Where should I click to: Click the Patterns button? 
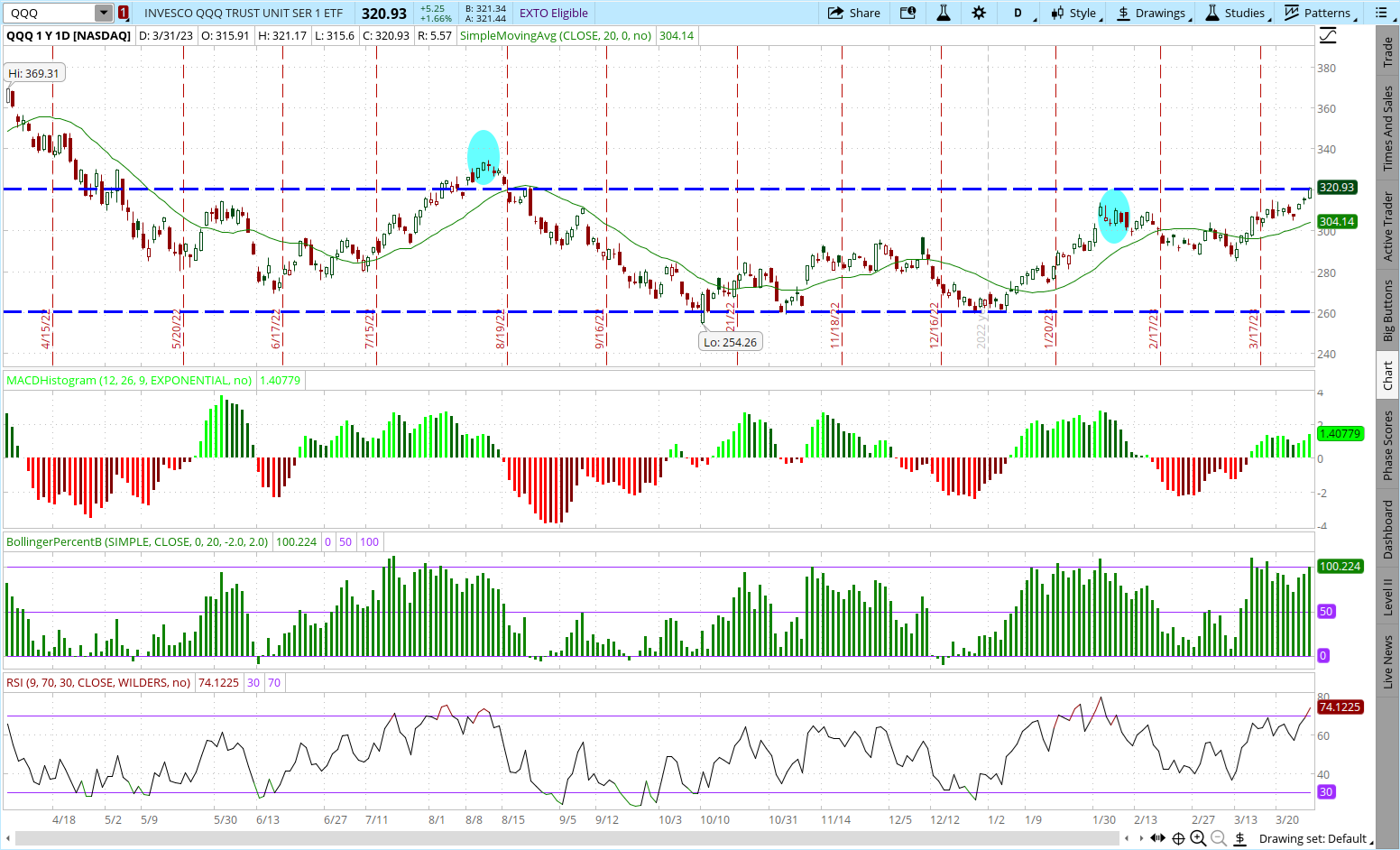pos(1318,13)
